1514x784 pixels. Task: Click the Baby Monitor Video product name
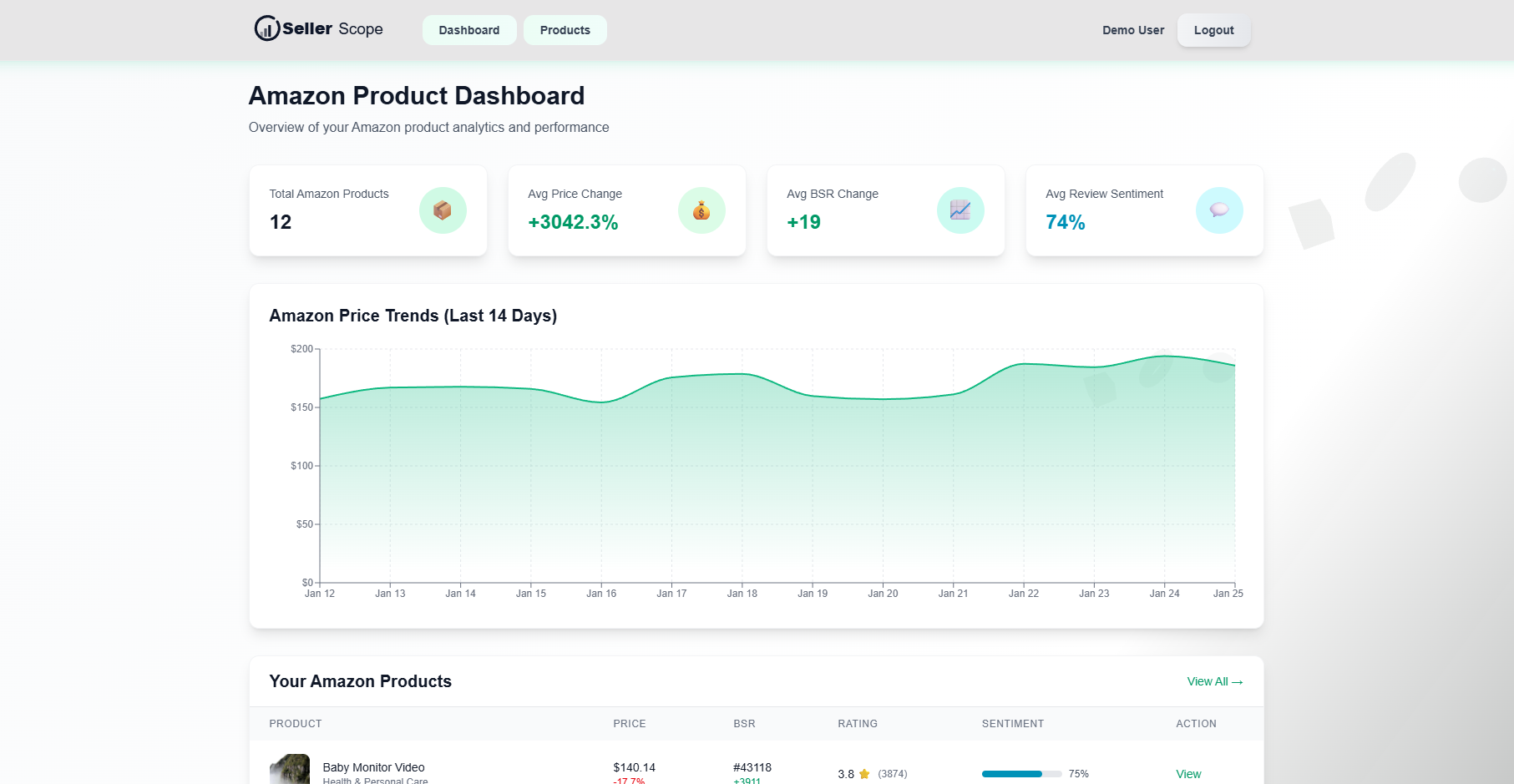point(373,767)
